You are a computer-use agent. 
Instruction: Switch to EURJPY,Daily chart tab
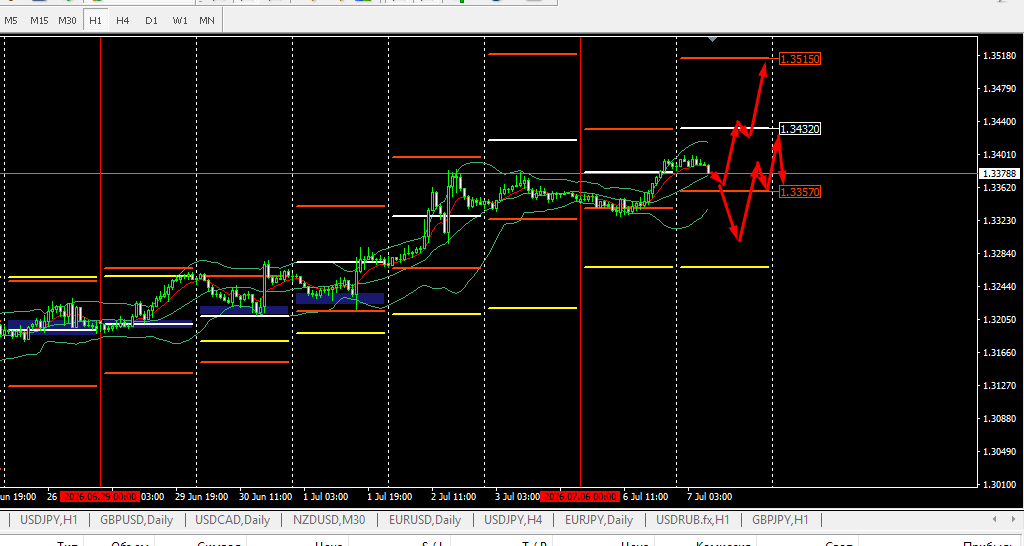click(x=599, y=520)
